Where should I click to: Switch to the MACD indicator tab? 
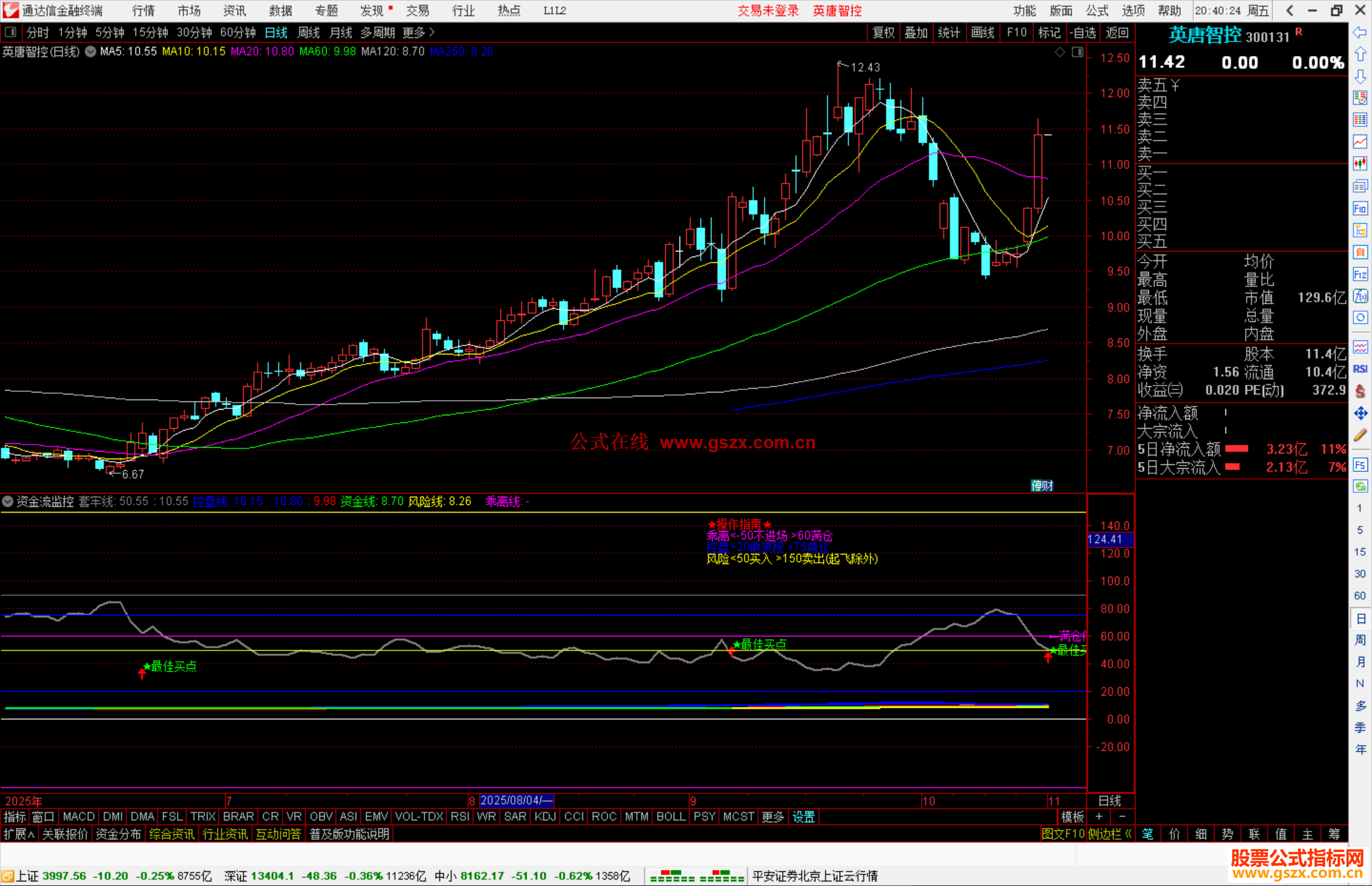click(79, 817)
